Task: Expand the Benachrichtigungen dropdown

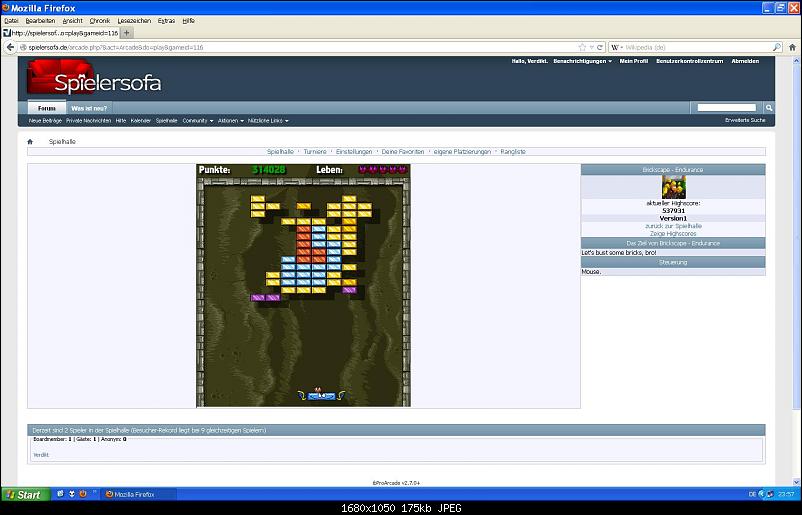Action: (582, 61)
